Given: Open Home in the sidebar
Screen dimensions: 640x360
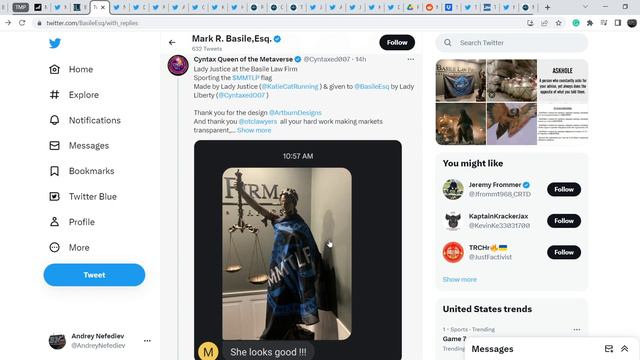Looking at the screenshot, I should [x=71, y=69].
